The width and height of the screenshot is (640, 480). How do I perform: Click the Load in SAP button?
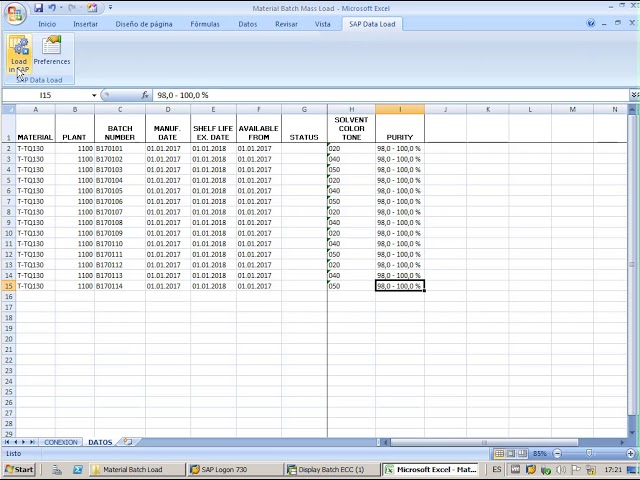(19, 55)
